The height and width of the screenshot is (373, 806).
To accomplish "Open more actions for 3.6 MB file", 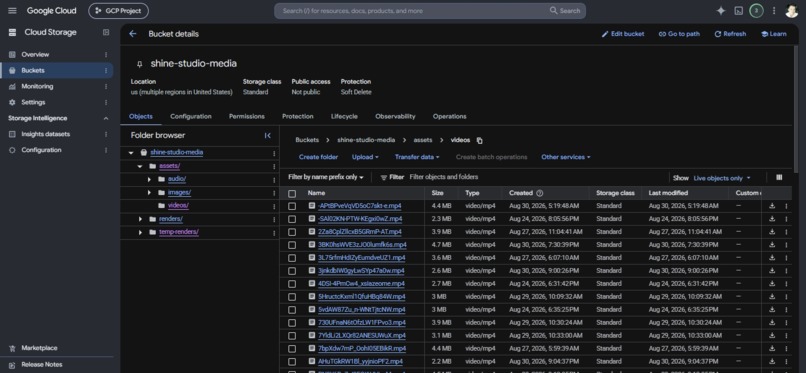I will coord(785,258).
